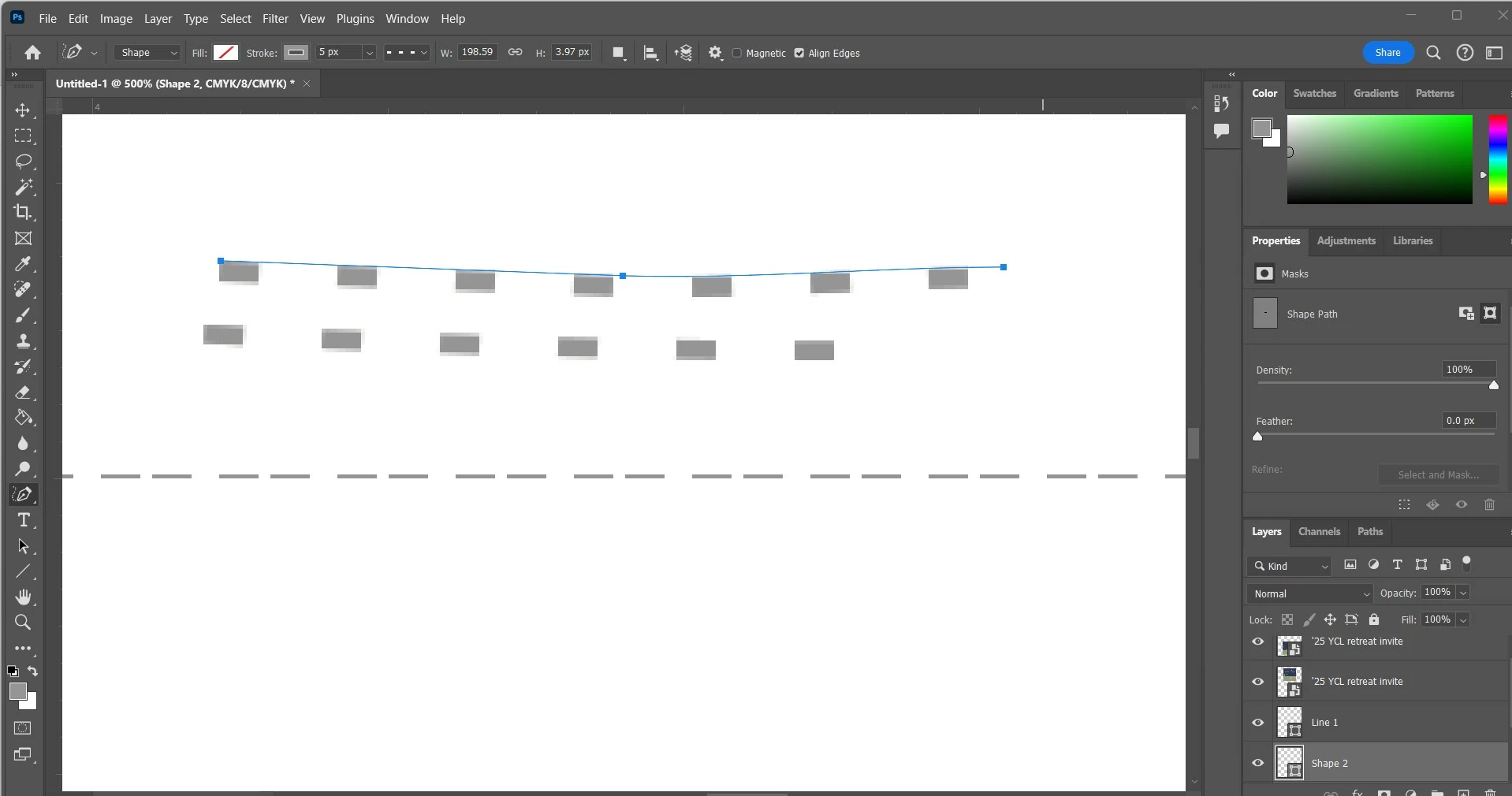Pick the Stroke color swatch
The image size is (1512, 796).
click(296, 53)
